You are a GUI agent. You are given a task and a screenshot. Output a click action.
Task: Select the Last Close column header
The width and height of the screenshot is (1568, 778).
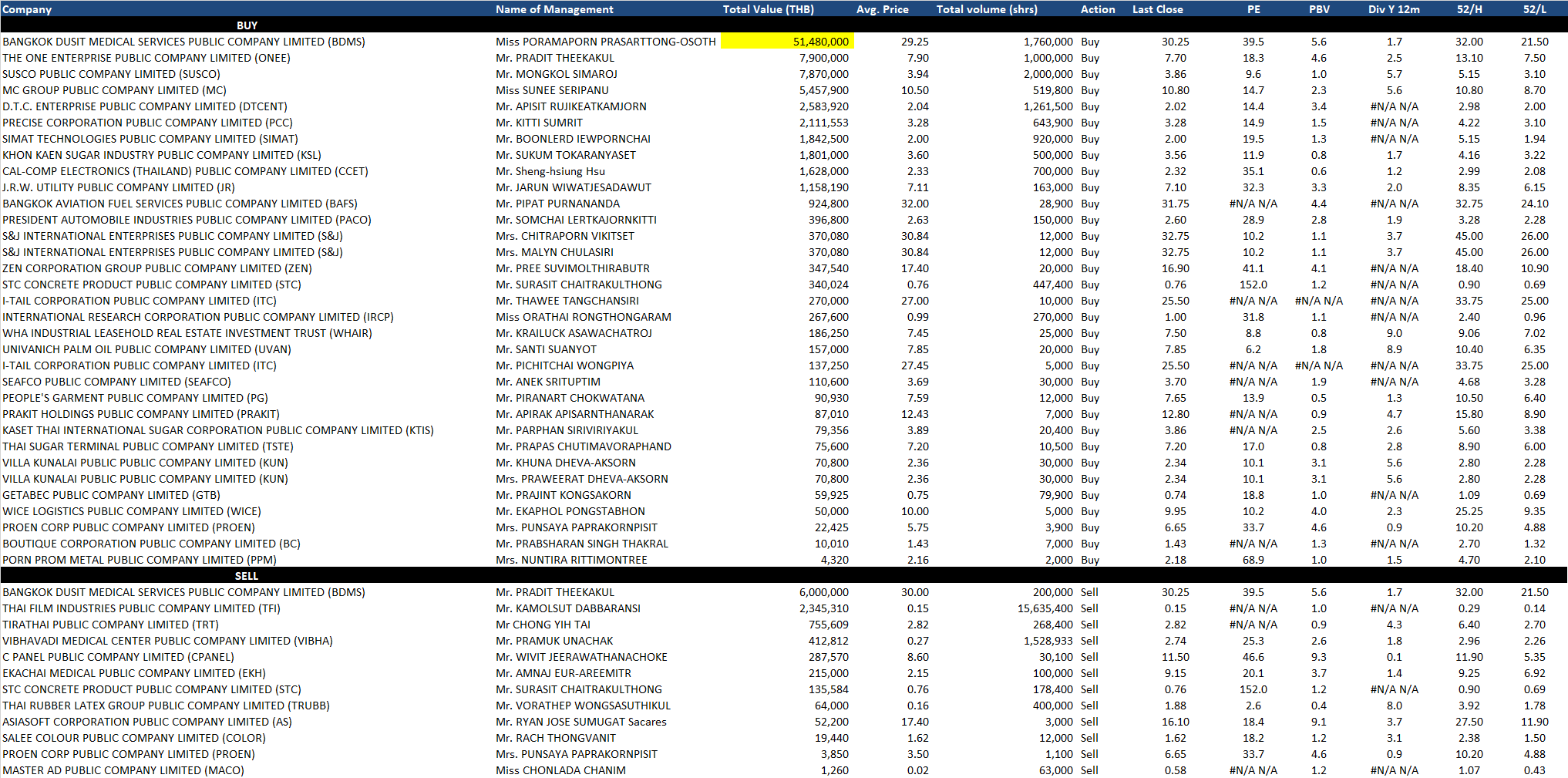click(1157, 9)
